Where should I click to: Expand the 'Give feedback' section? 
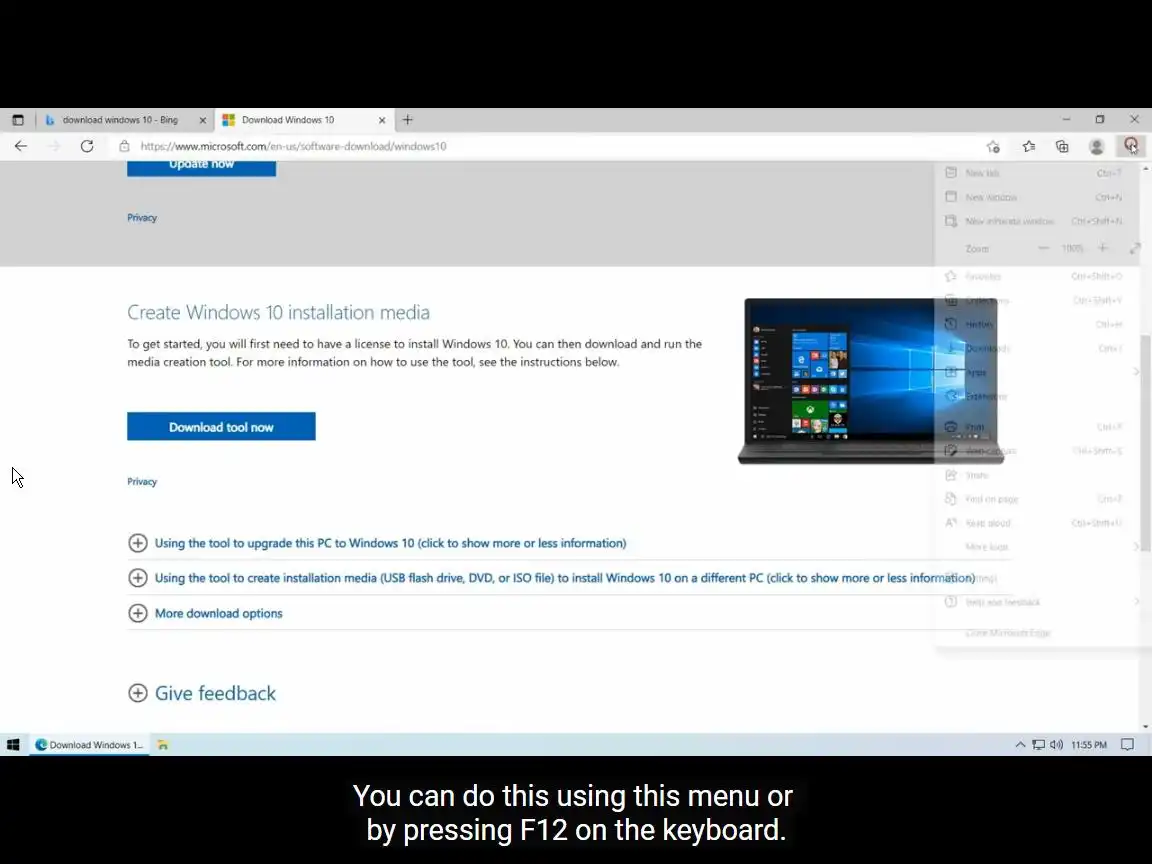202,693
